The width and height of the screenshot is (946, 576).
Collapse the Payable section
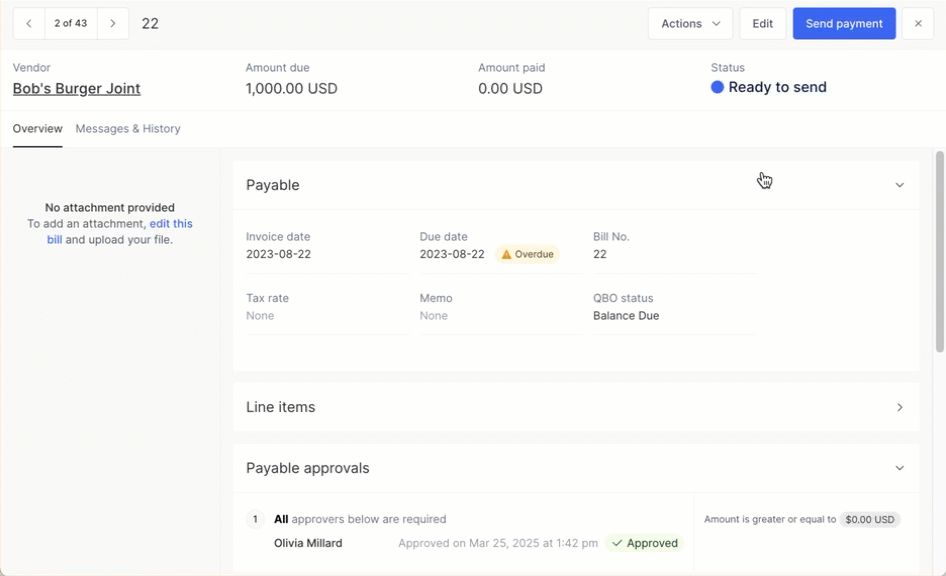(900, 185)
